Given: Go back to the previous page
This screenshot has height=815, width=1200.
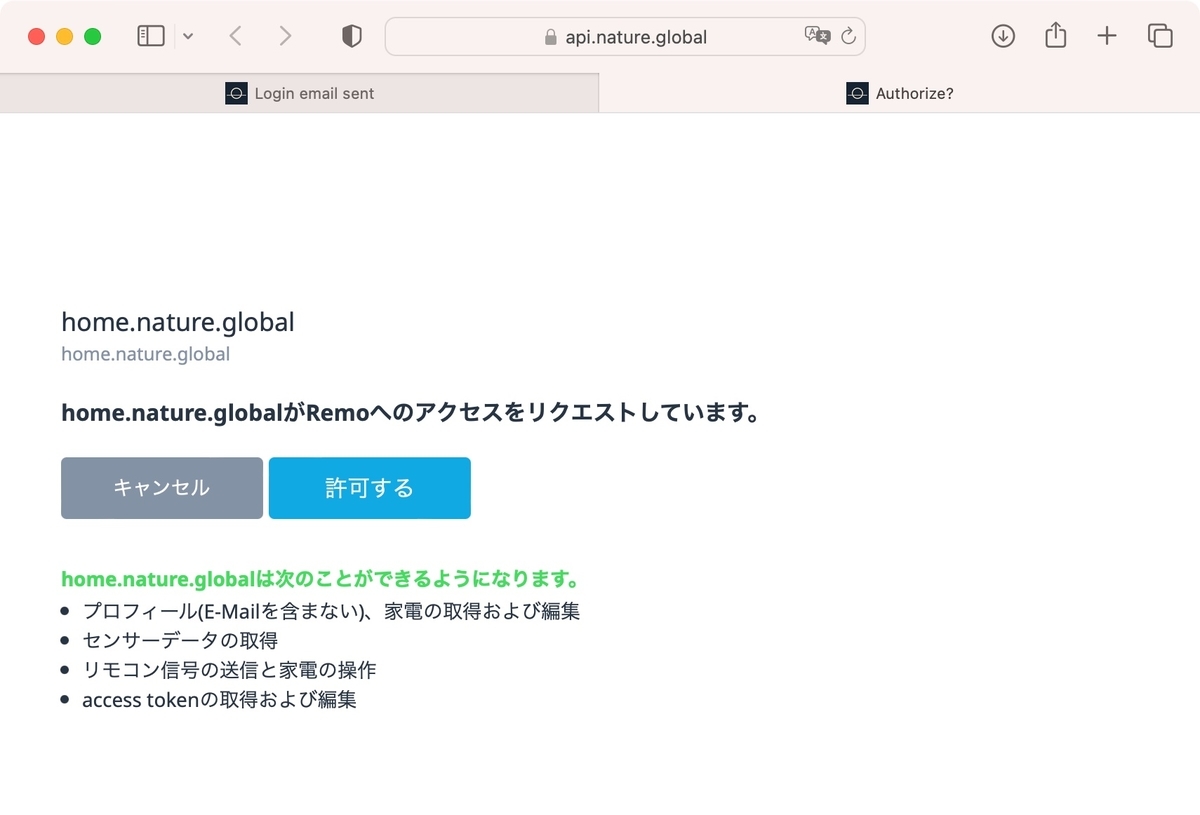Looking at the screenshot, I should pyautogui.click(x=236, y=37).
